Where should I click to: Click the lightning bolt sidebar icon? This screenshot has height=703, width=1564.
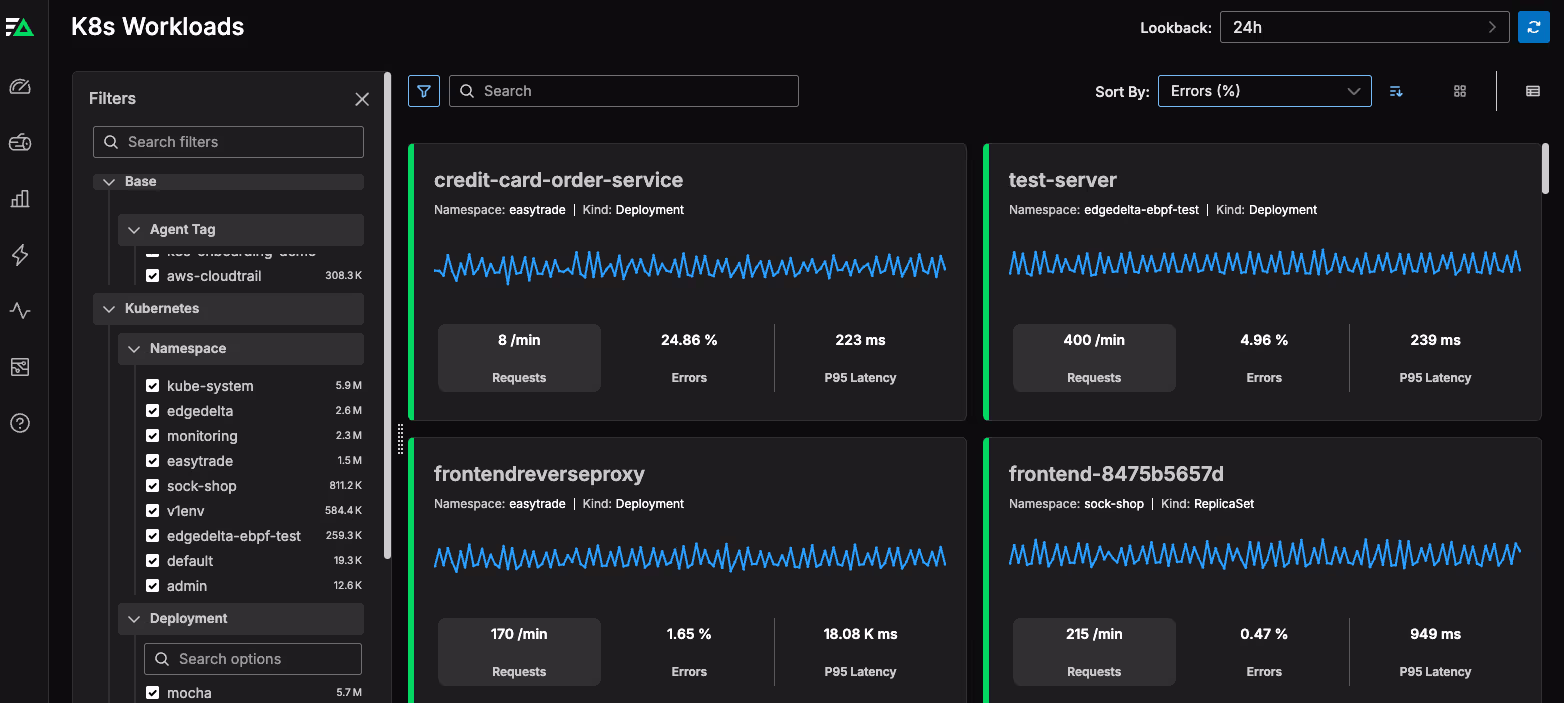(20, 255)
